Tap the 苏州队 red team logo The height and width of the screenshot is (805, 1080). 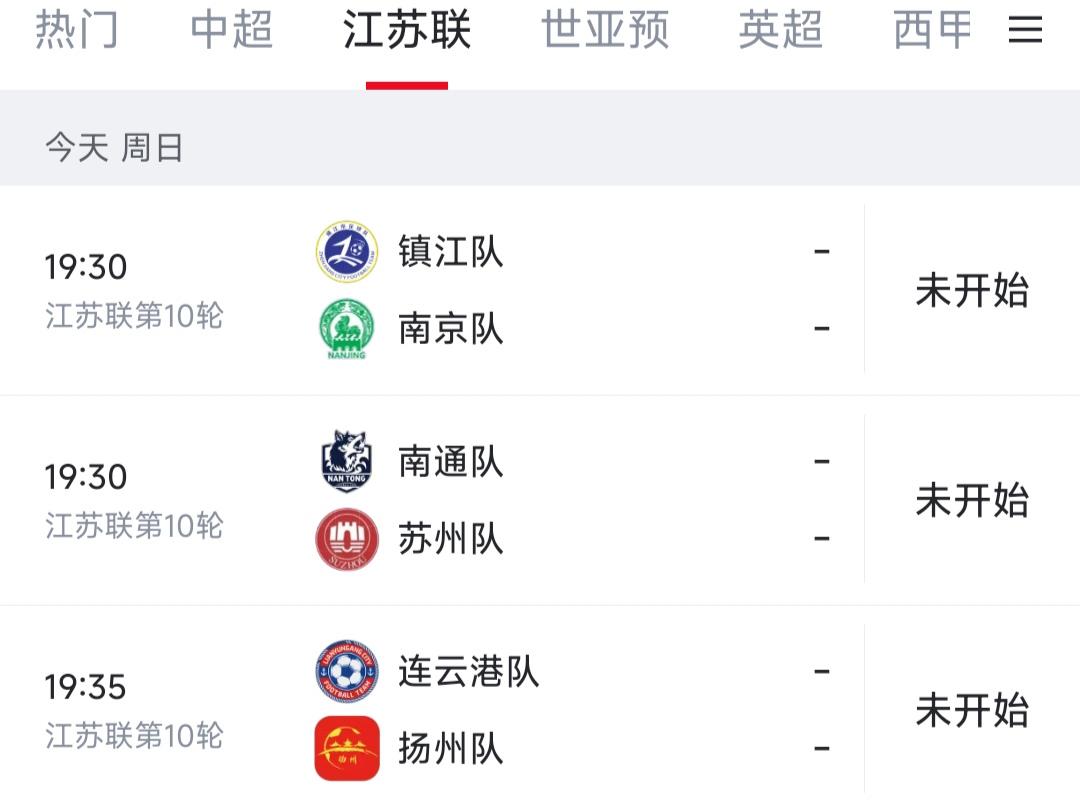pos(346,539)
